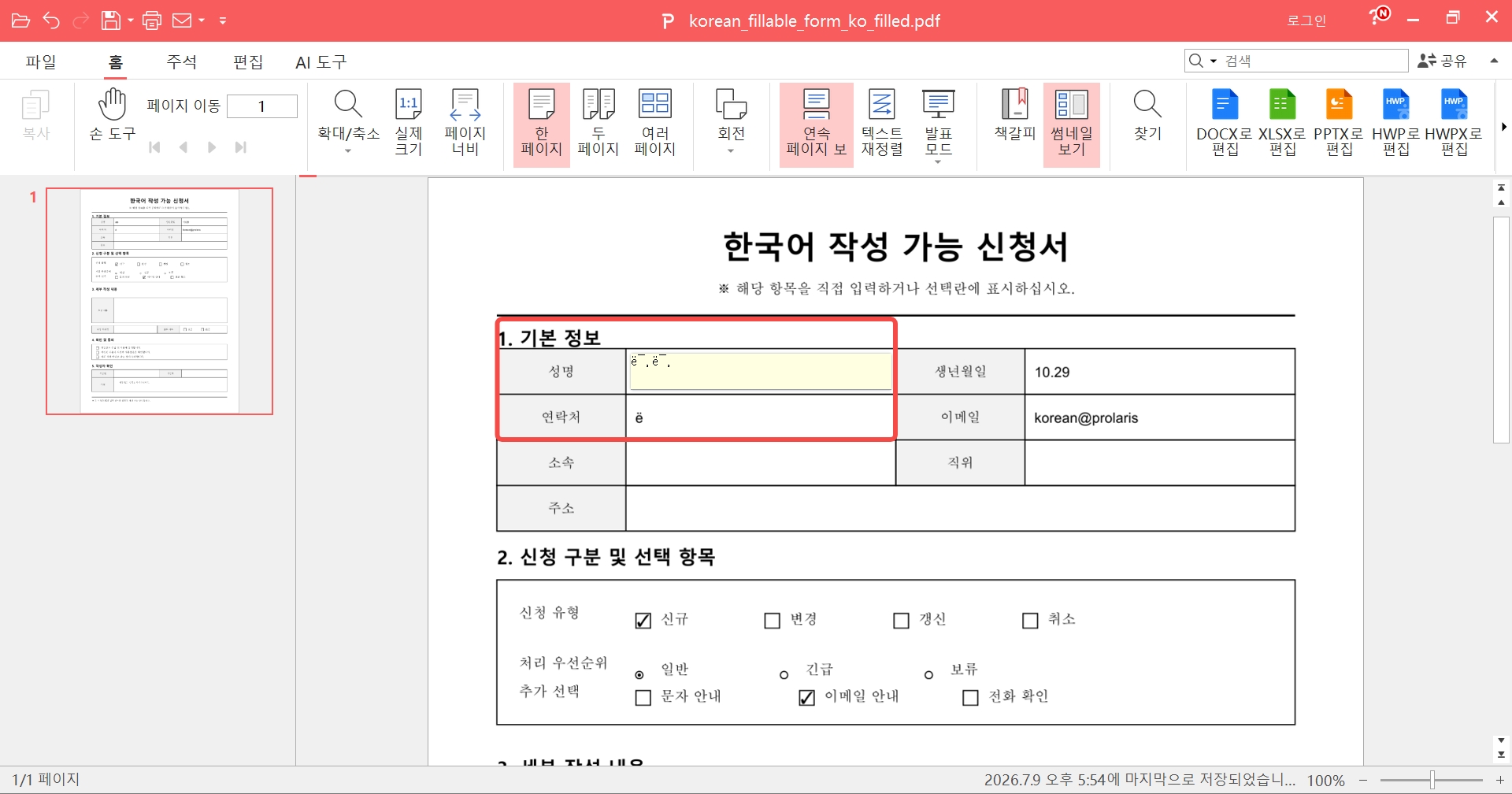
Task: Go to previous page arrow
Action: 183,147
